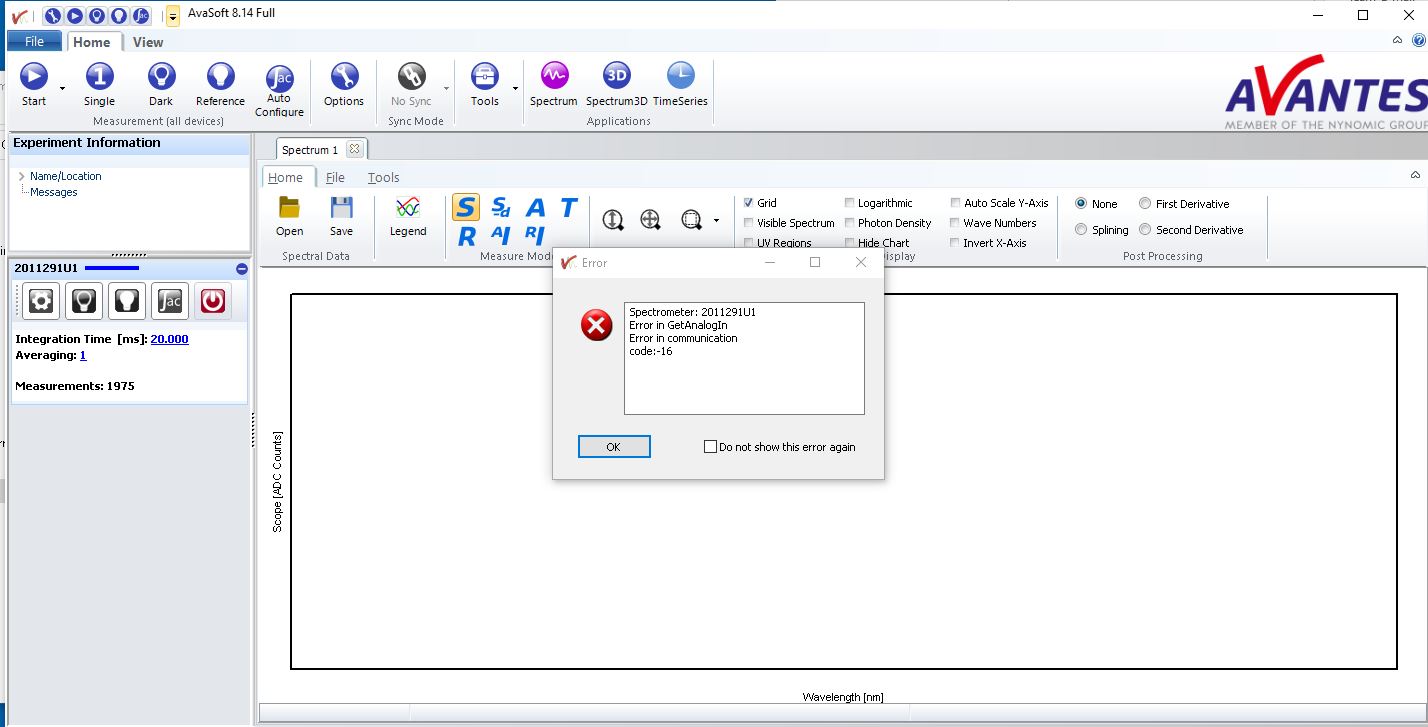Open the Spectrum3D application
Viewport: 1428px width, 727px height.
[x=616, y=77]
